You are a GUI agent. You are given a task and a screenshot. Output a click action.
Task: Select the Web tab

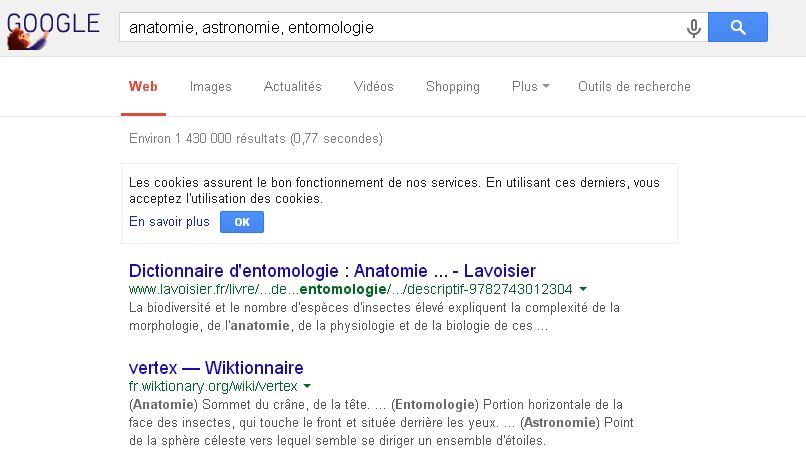point(143,87)
